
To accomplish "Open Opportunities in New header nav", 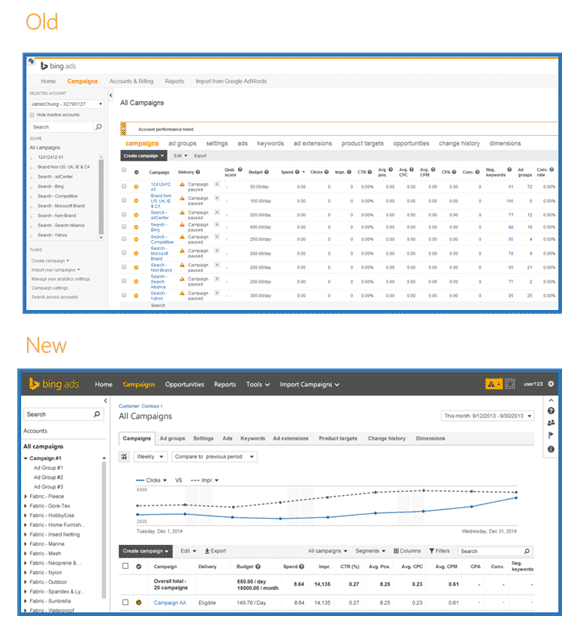I will pos(184,384).
